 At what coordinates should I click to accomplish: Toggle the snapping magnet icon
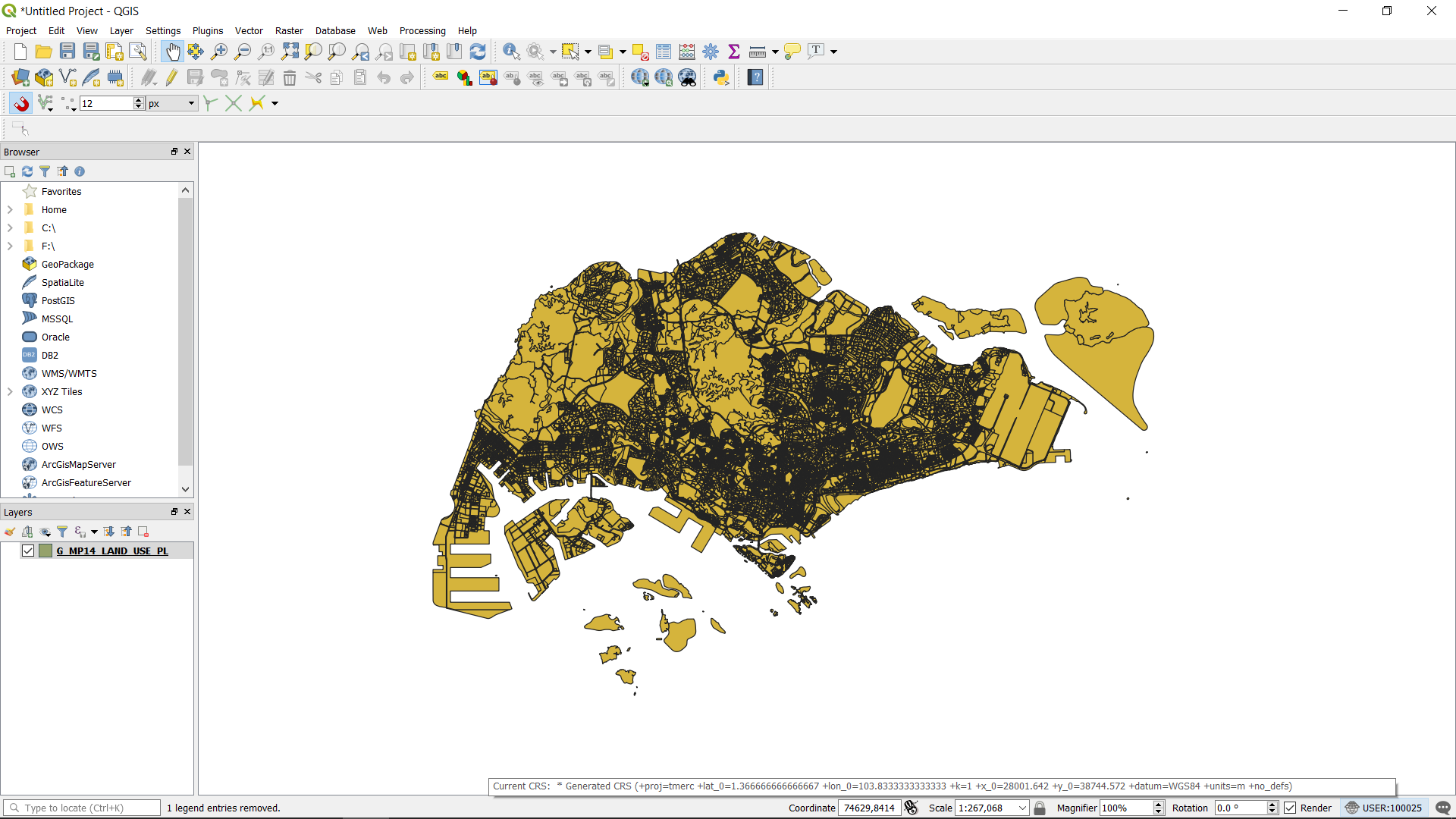pos(20,103)
